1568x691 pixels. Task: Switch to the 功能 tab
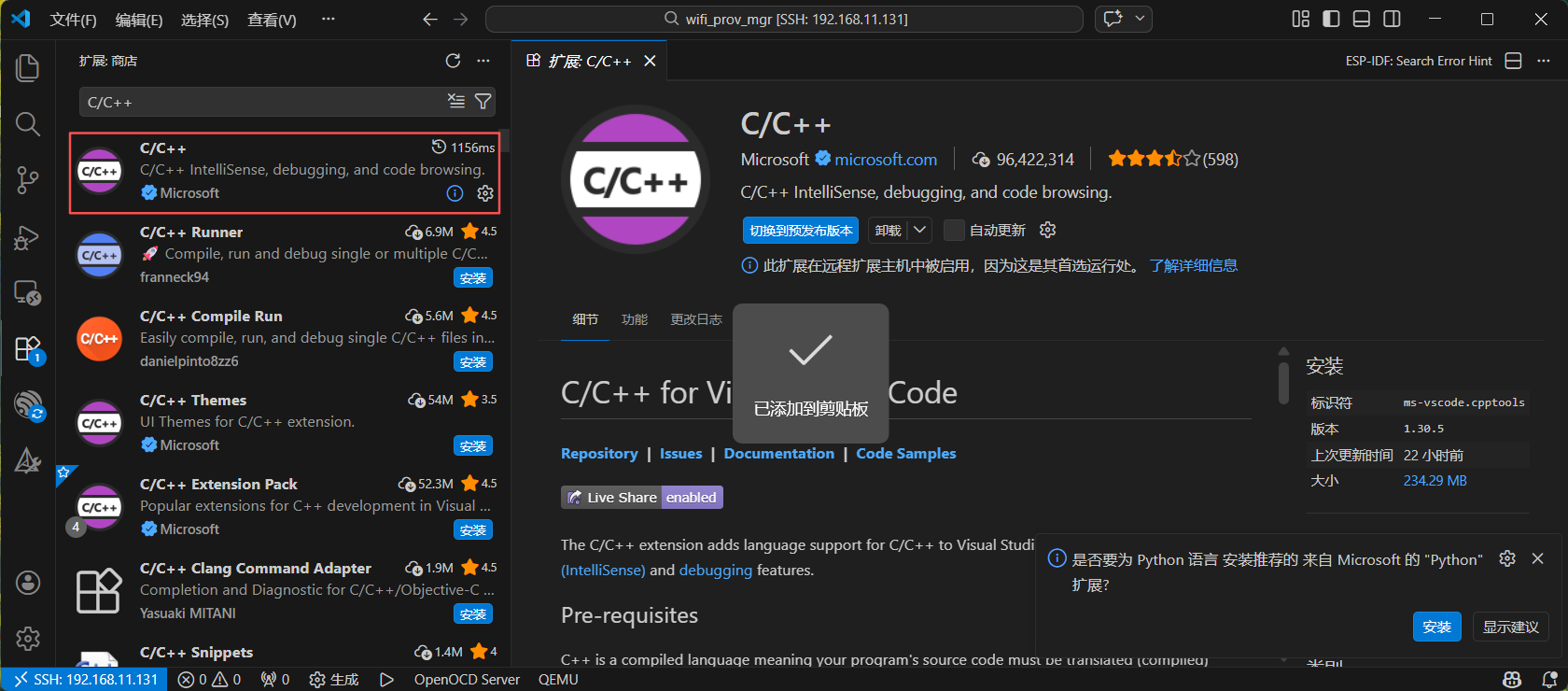(635, 319)
